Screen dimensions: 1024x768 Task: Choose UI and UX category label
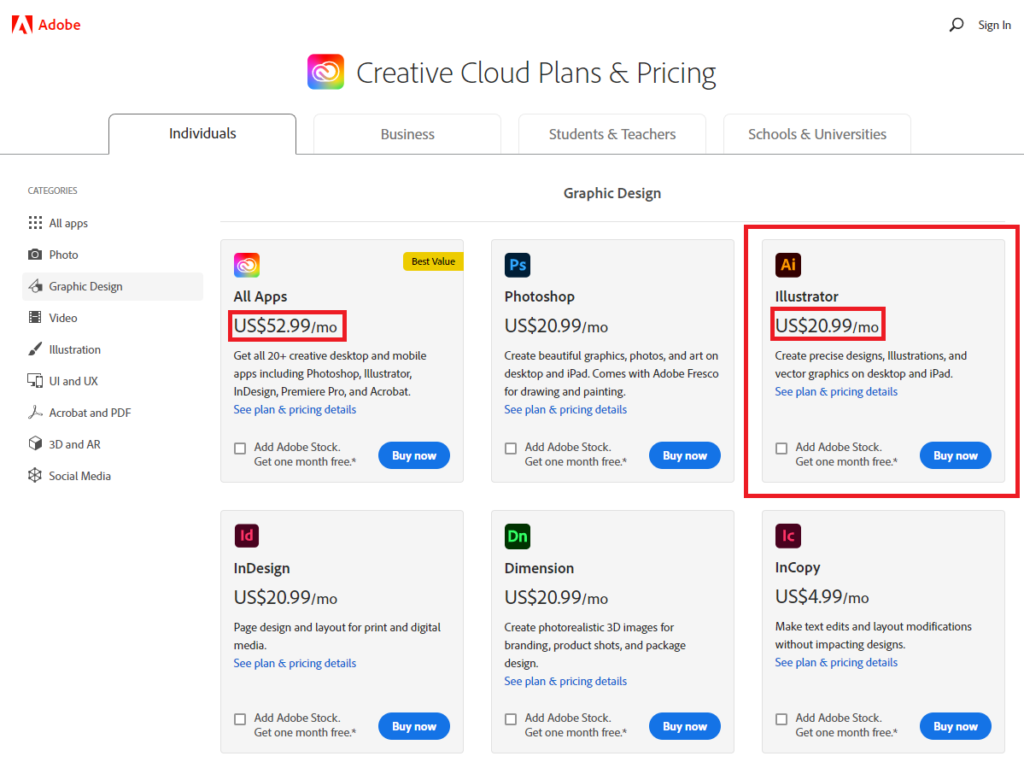tap(73, 381)
